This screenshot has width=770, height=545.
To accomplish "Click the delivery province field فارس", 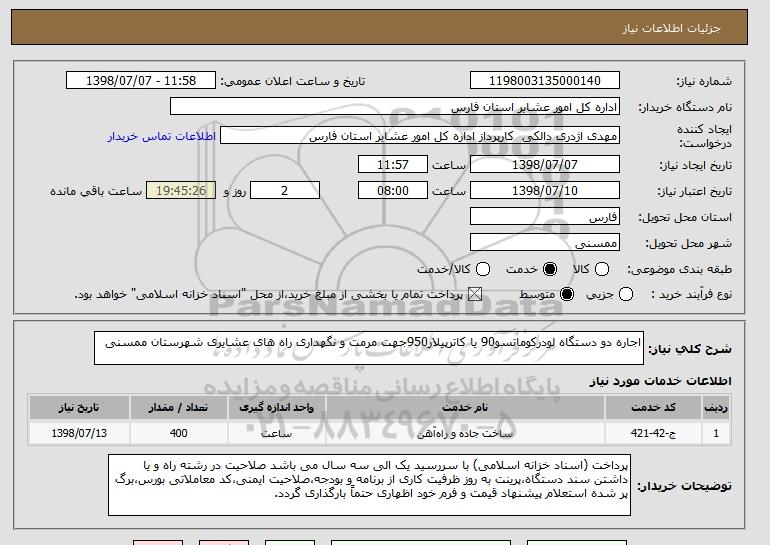I will pyautogui.click(x=545, y=217).
